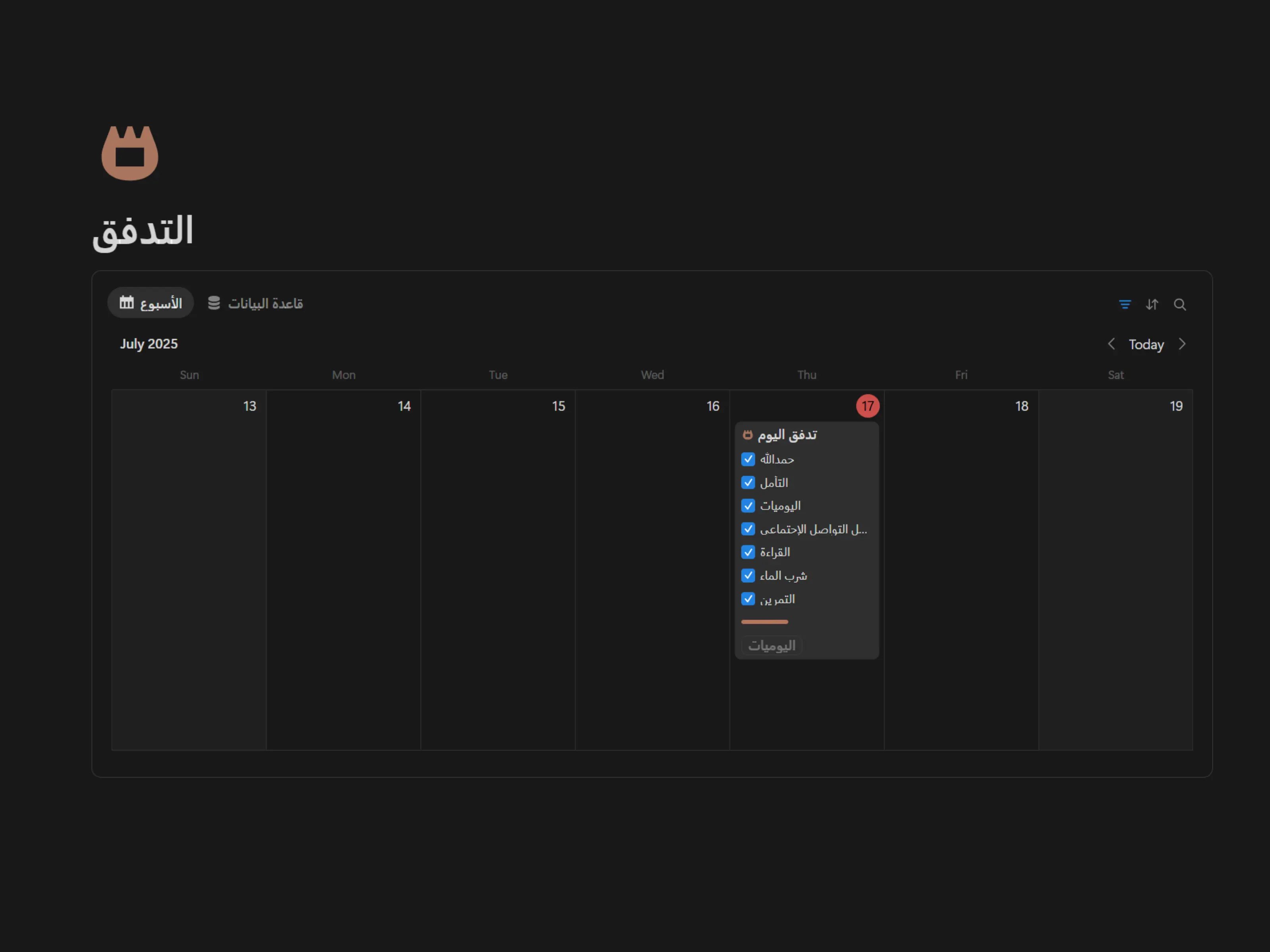Click the orange progress bar in card
Viewport: 1270px width, 952px height.
(x=764, y=622)
